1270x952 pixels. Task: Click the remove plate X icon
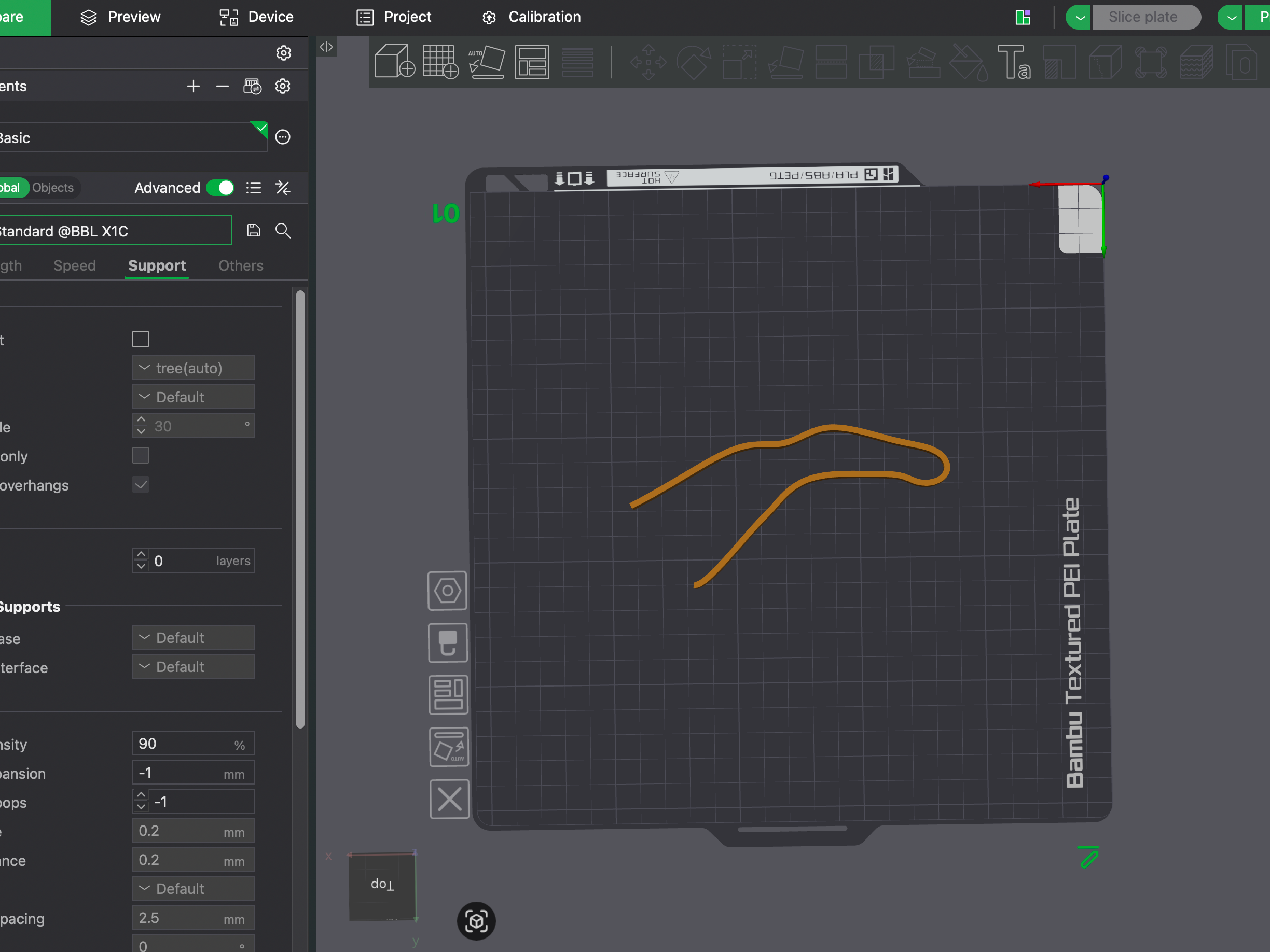pos(449,799)
